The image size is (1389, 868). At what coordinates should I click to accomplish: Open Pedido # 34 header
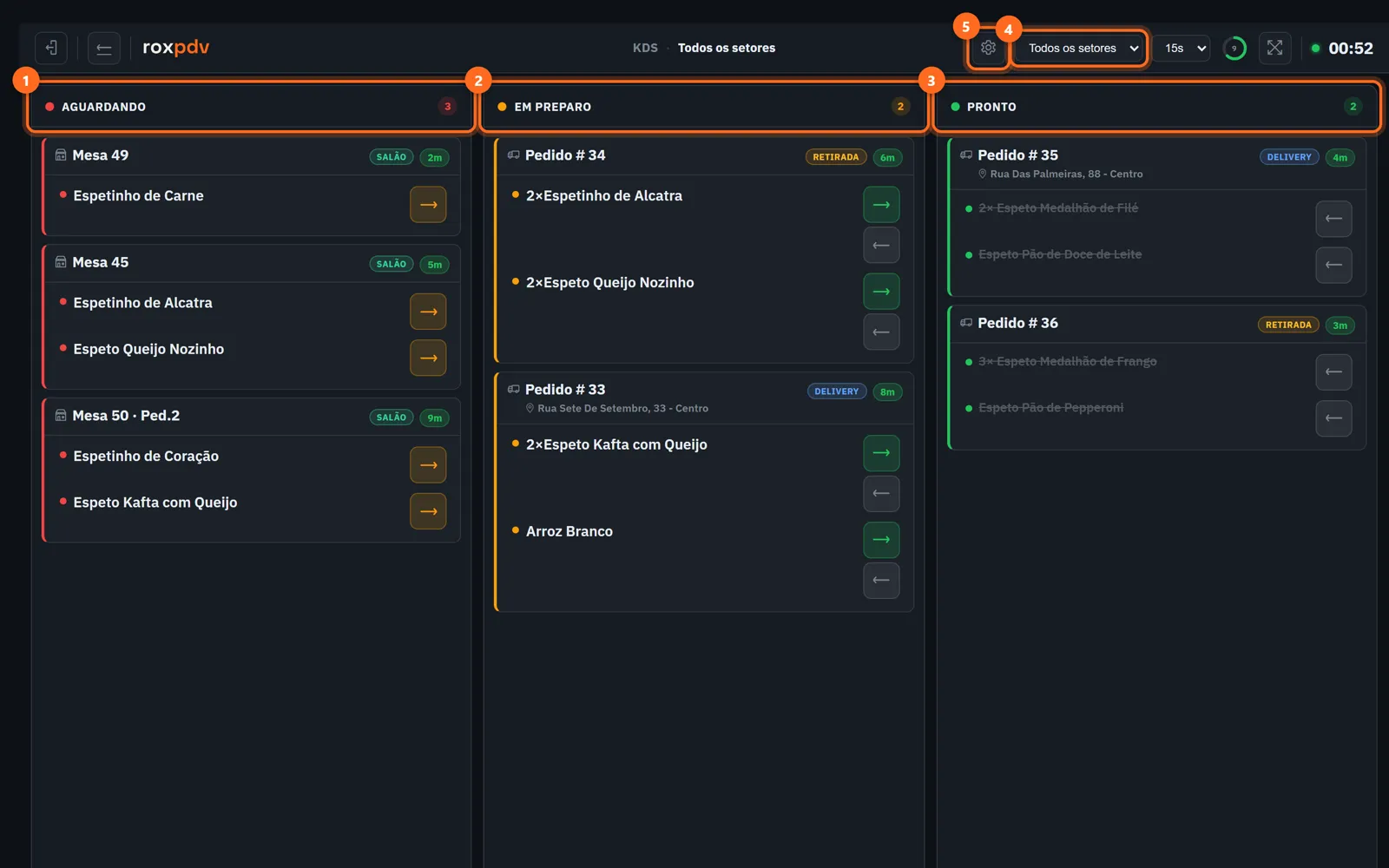point(704,156)
